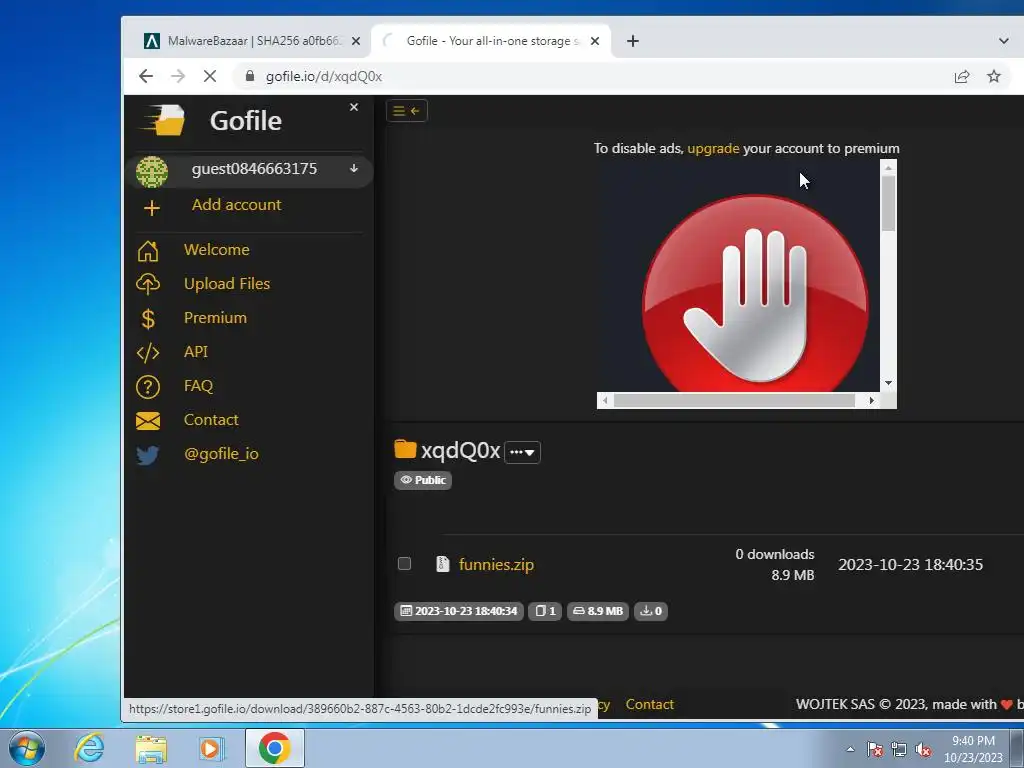This screenshot has width=1024, height=768.
Task: Stop loading the page
Action: click(x=210, y=76)
